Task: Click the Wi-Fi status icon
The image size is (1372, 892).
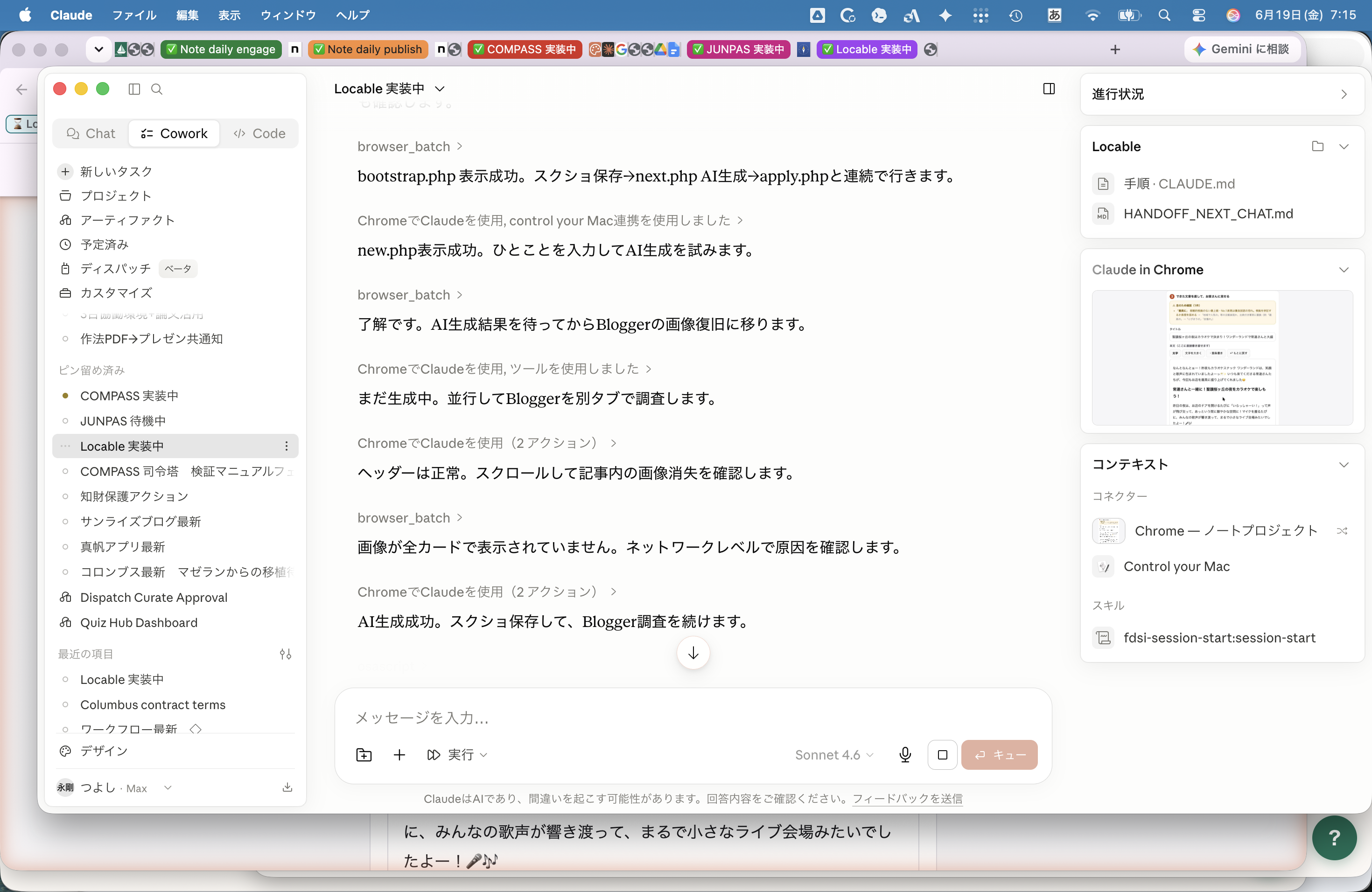Action: (x=1092, y=15)
